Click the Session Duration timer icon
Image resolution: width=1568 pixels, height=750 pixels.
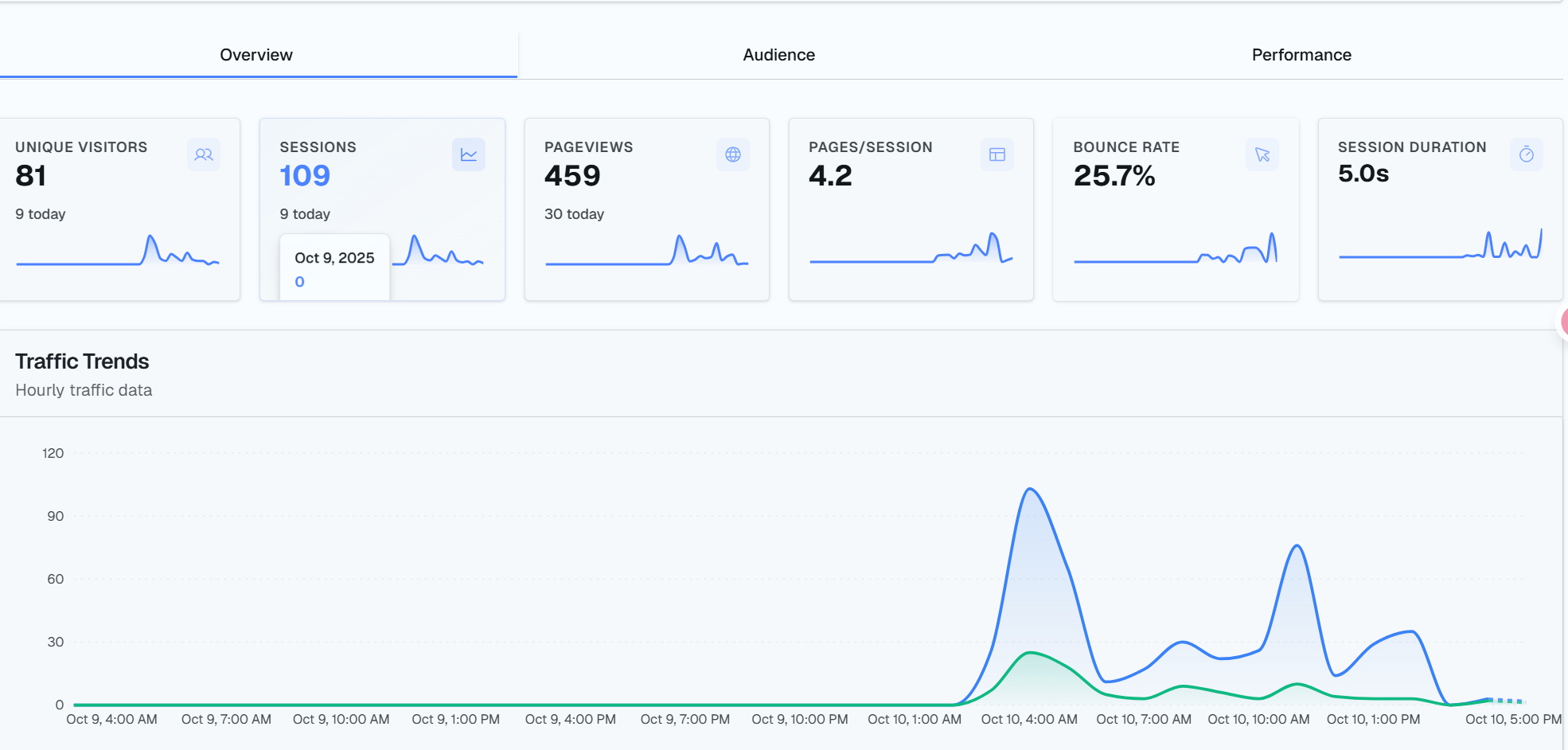[1527, 154]
